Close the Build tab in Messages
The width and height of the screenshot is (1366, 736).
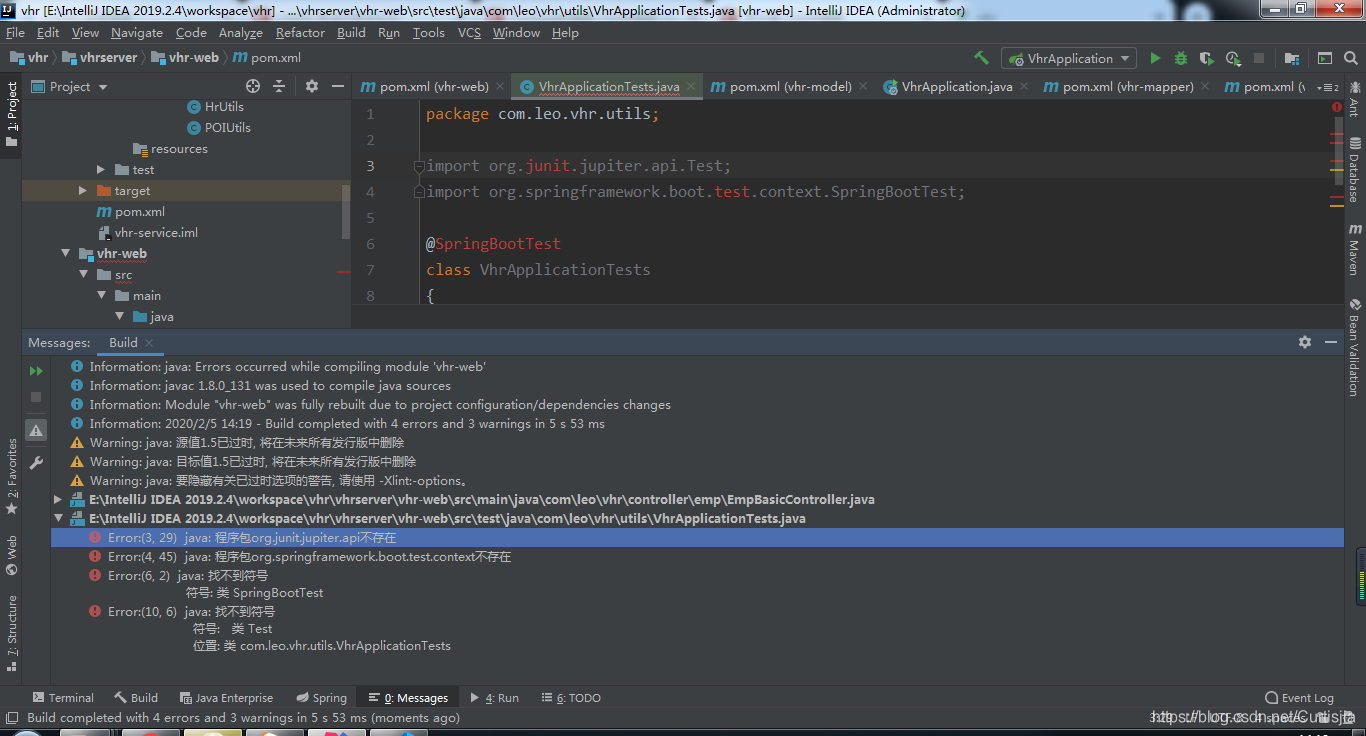point(149,342)
